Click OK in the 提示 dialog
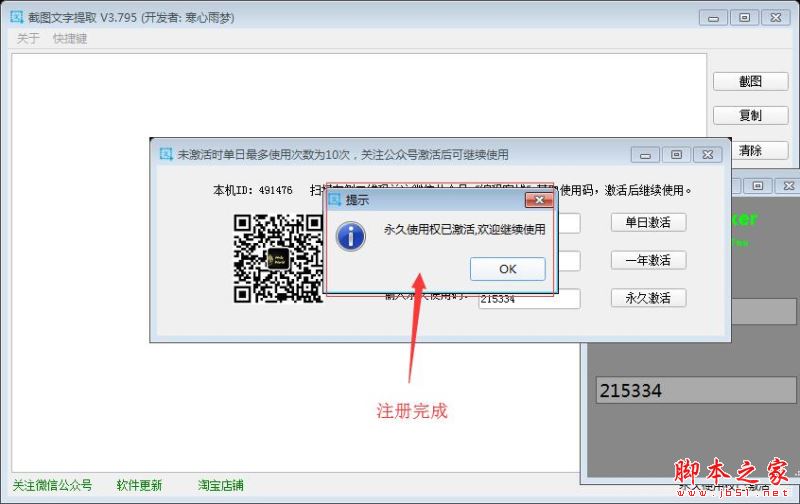The height and width of the screenshot is (504, 800). (508, 269)
